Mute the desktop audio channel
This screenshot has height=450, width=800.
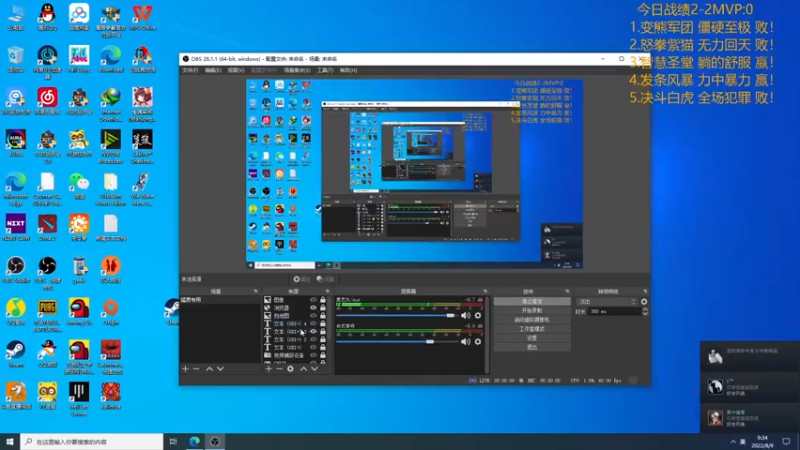click(x=465, y=341)
